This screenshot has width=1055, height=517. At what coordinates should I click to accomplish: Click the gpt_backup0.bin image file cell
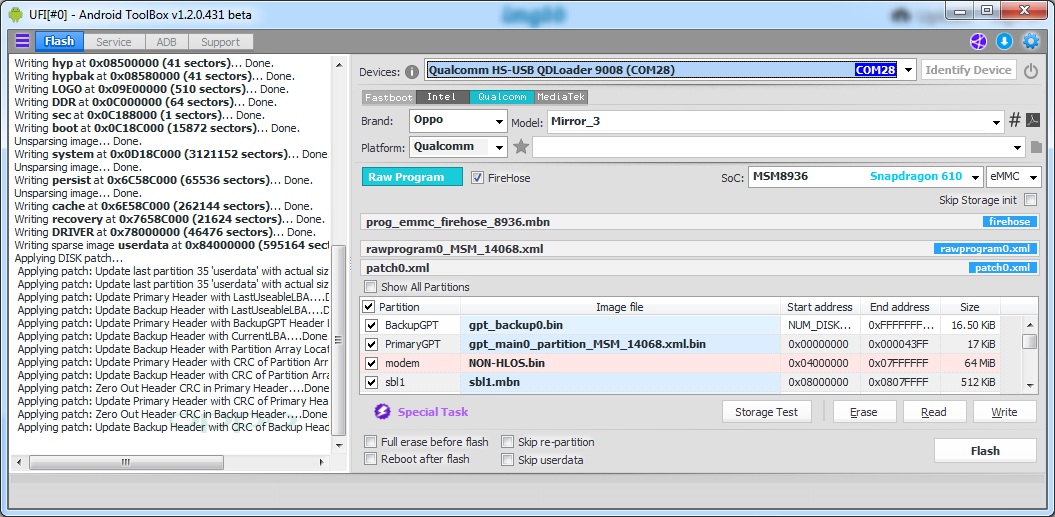click(x=620, y=326)
